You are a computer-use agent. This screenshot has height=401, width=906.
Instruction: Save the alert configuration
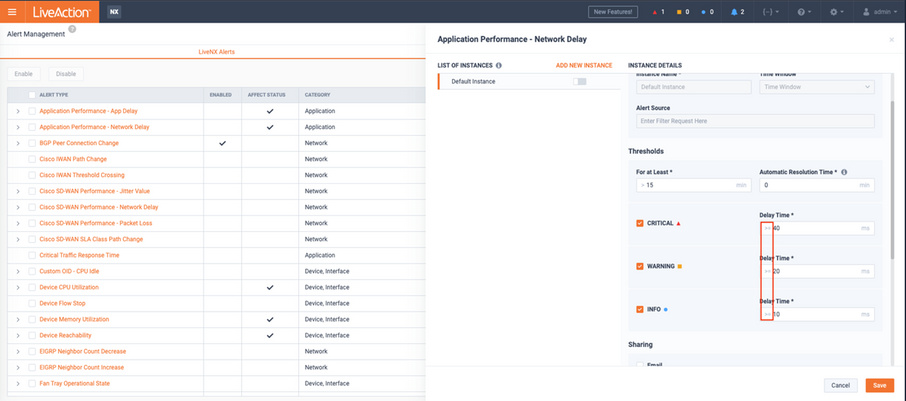coord(879,385)
